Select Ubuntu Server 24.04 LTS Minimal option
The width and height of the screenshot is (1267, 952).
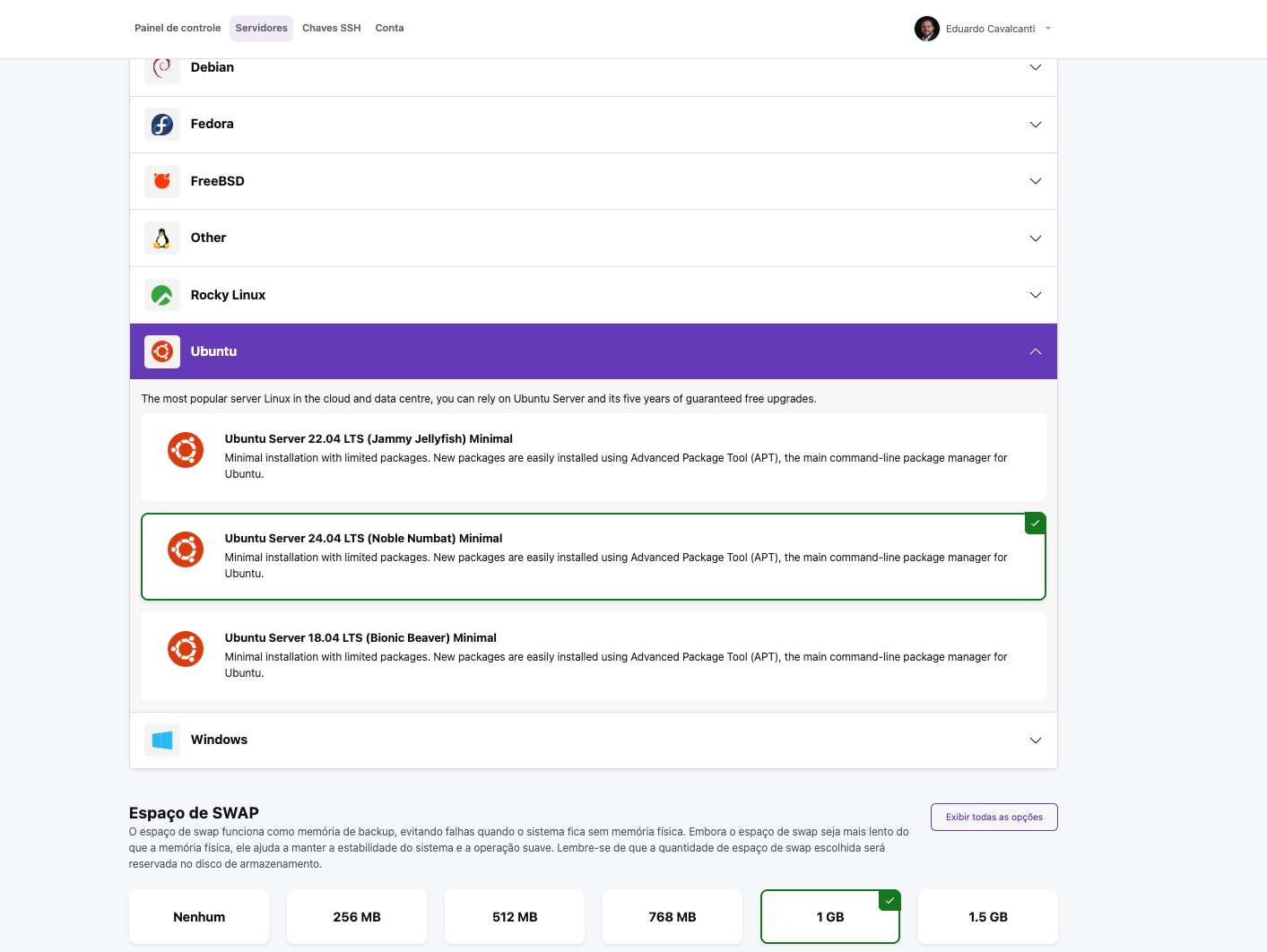point(594,557)
